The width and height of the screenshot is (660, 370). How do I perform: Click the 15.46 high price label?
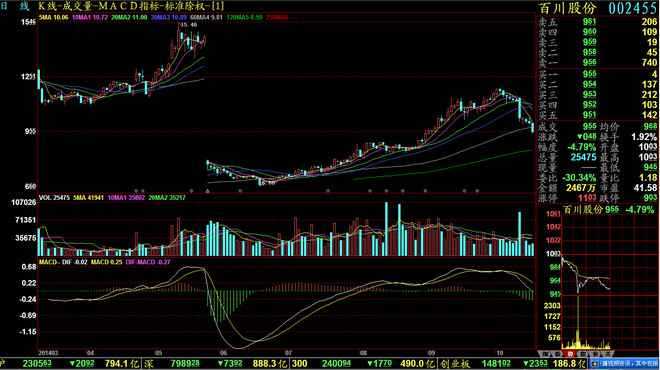click(188, 25)
